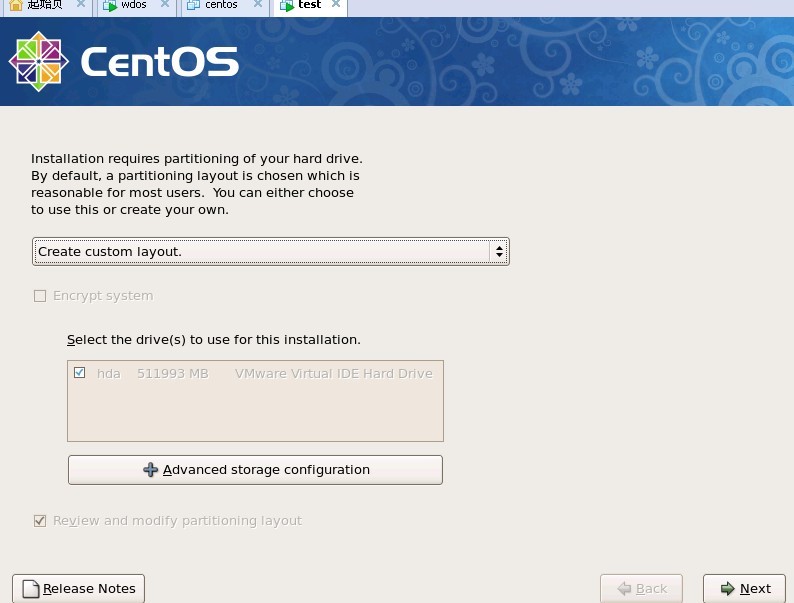Screen dimensions: 794x603
Task: Toggle Review and modify partitioning layout
Action: 40,520
